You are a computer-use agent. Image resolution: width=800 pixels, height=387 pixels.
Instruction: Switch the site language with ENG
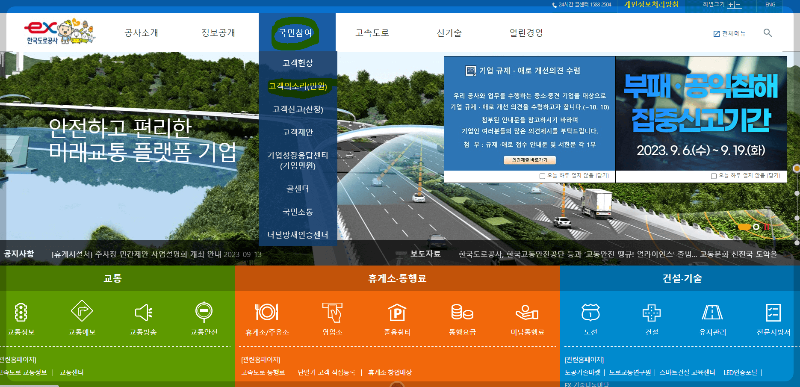770,4
